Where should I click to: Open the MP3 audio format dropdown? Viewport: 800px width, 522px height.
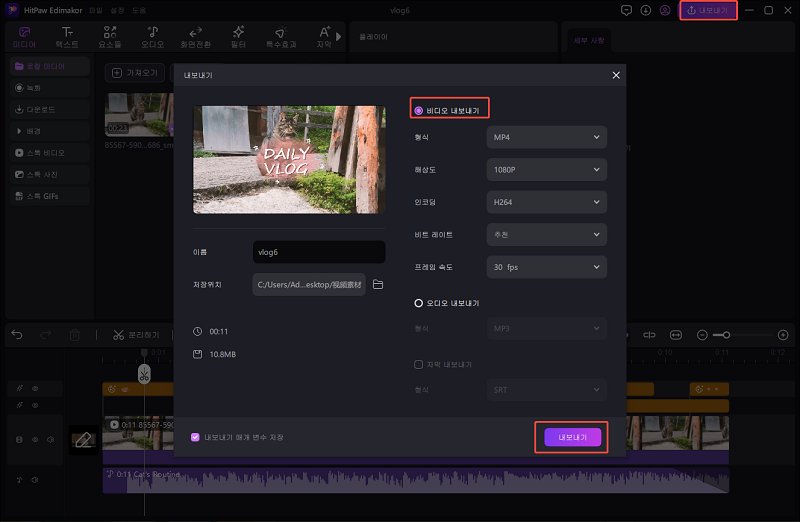point(546,329)
